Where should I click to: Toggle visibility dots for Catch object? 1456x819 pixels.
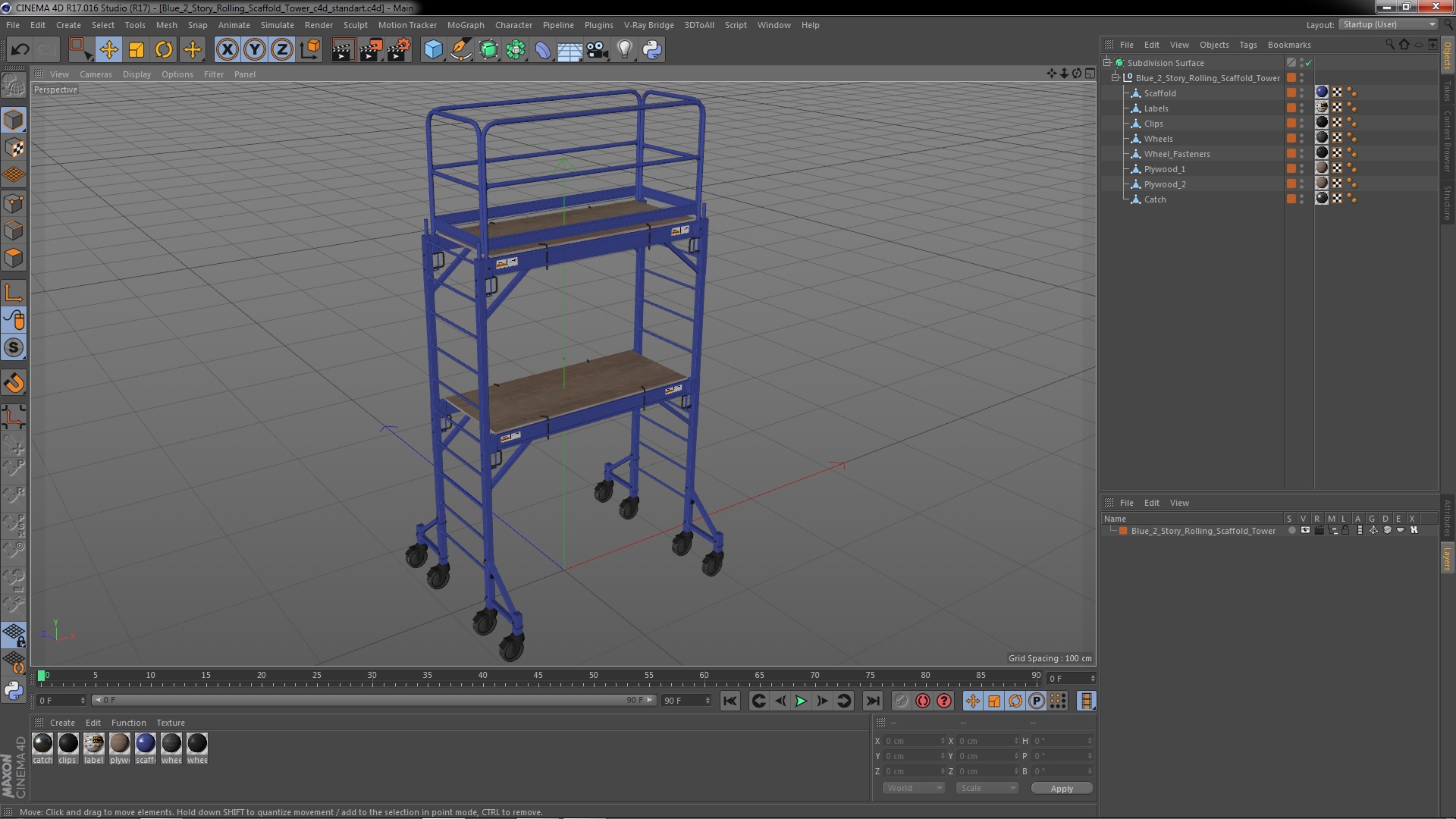click(1302, 199)
